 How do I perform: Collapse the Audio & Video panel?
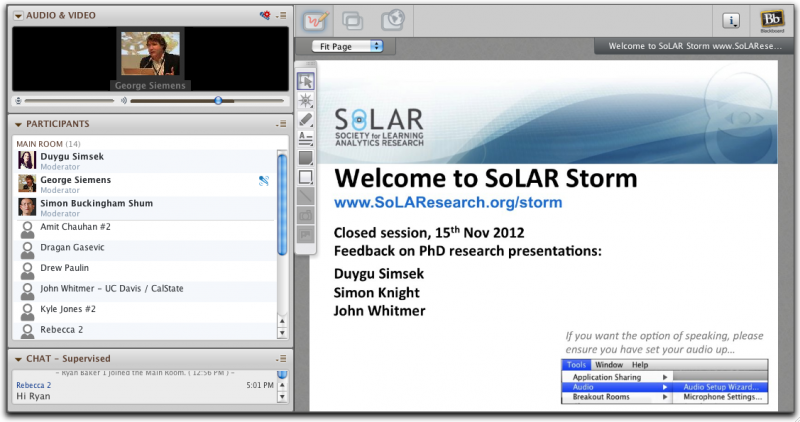(x=18, y=15)
